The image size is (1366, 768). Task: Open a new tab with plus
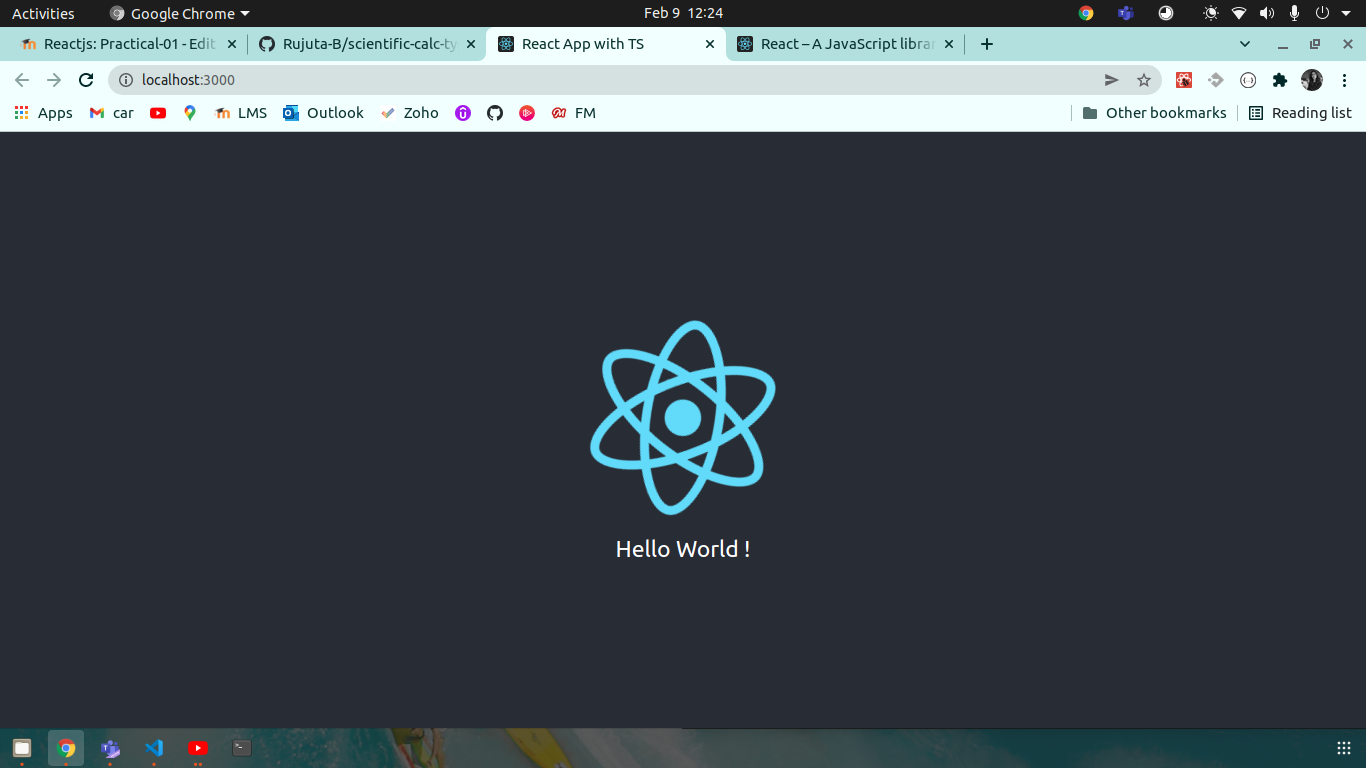point(987,44)
